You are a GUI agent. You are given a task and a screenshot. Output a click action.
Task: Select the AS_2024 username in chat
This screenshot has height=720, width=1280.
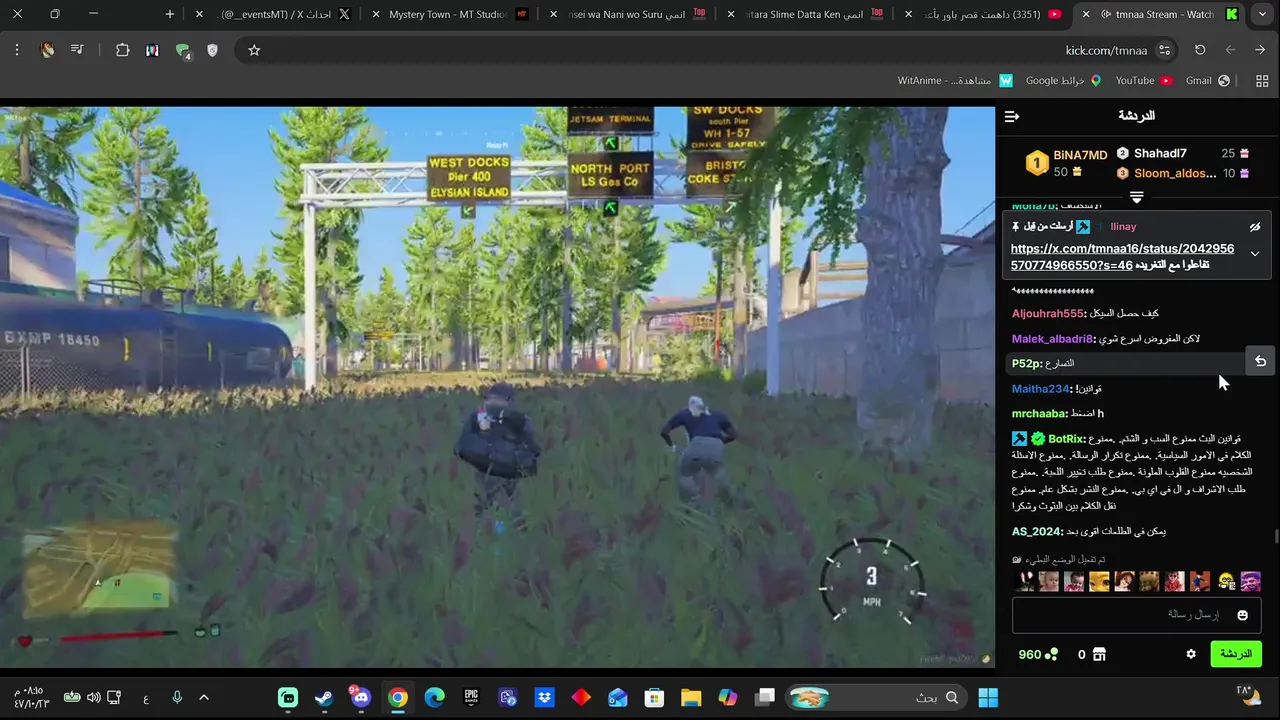[1036, 532]
